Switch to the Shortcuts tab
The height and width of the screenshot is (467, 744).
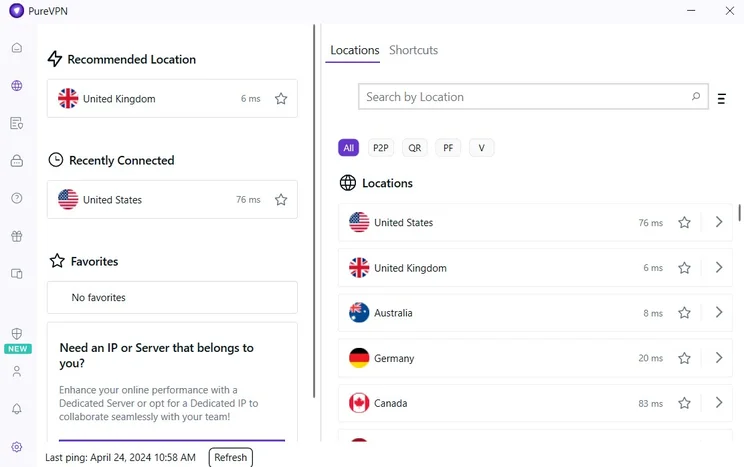[413, 50]
